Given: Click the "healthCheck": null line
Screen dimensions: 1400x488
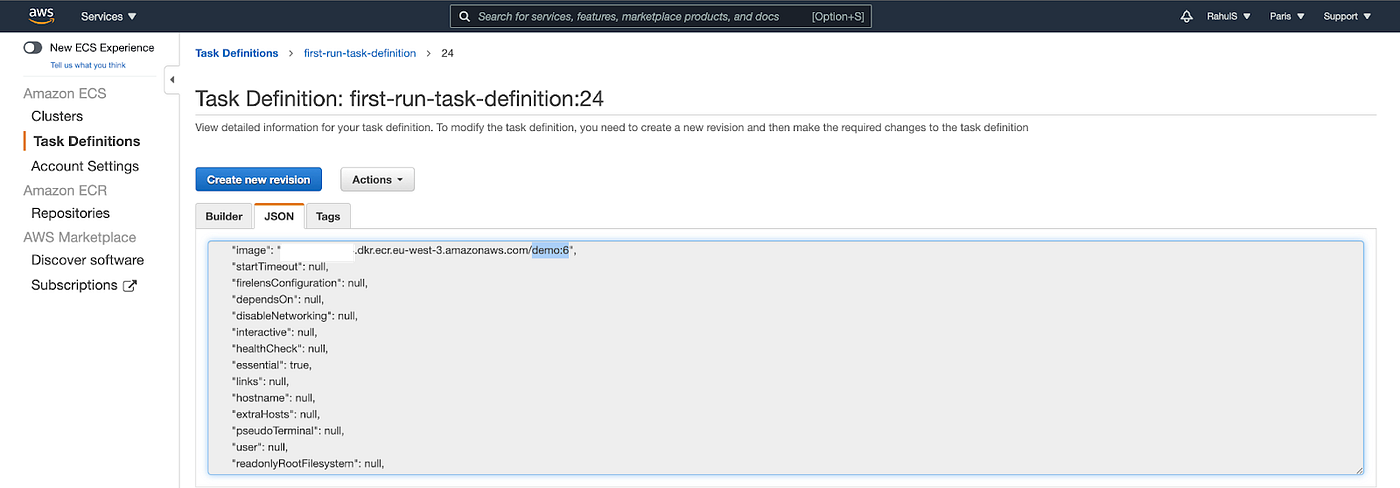Looking at the screenshot, I should pos(279,348).
